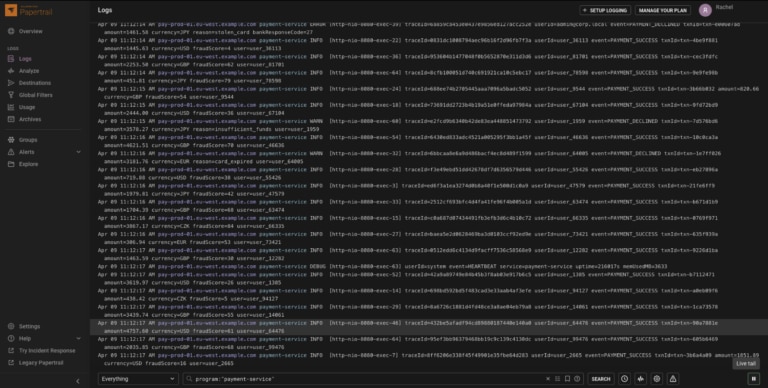Save the search with the bookmark icon
This screenshot has height=388, width=768.
567,379
